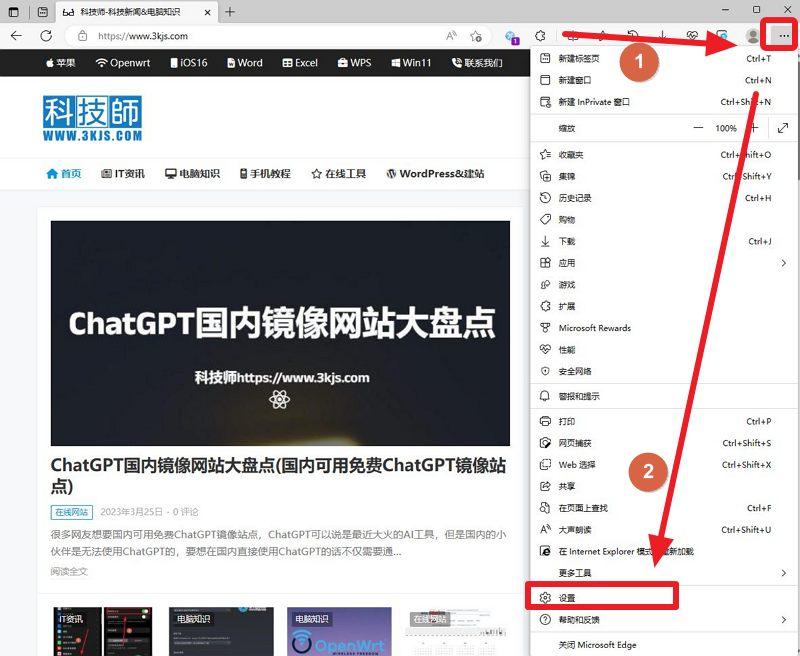The image size is (800, 656).
Task: Go to IT资讯 navigation tab
Action: (123, 174)
